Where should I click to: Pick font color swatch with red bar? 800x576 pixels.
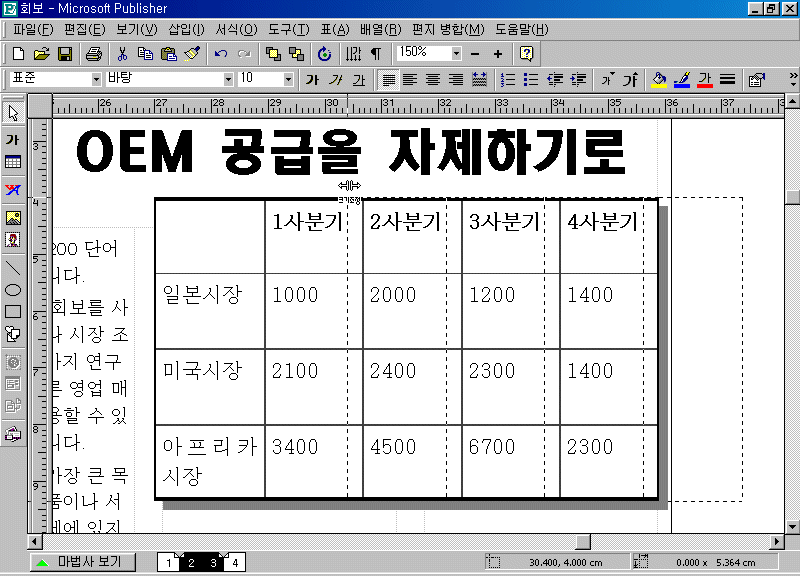pyautogui.click(x=705, y=80)
